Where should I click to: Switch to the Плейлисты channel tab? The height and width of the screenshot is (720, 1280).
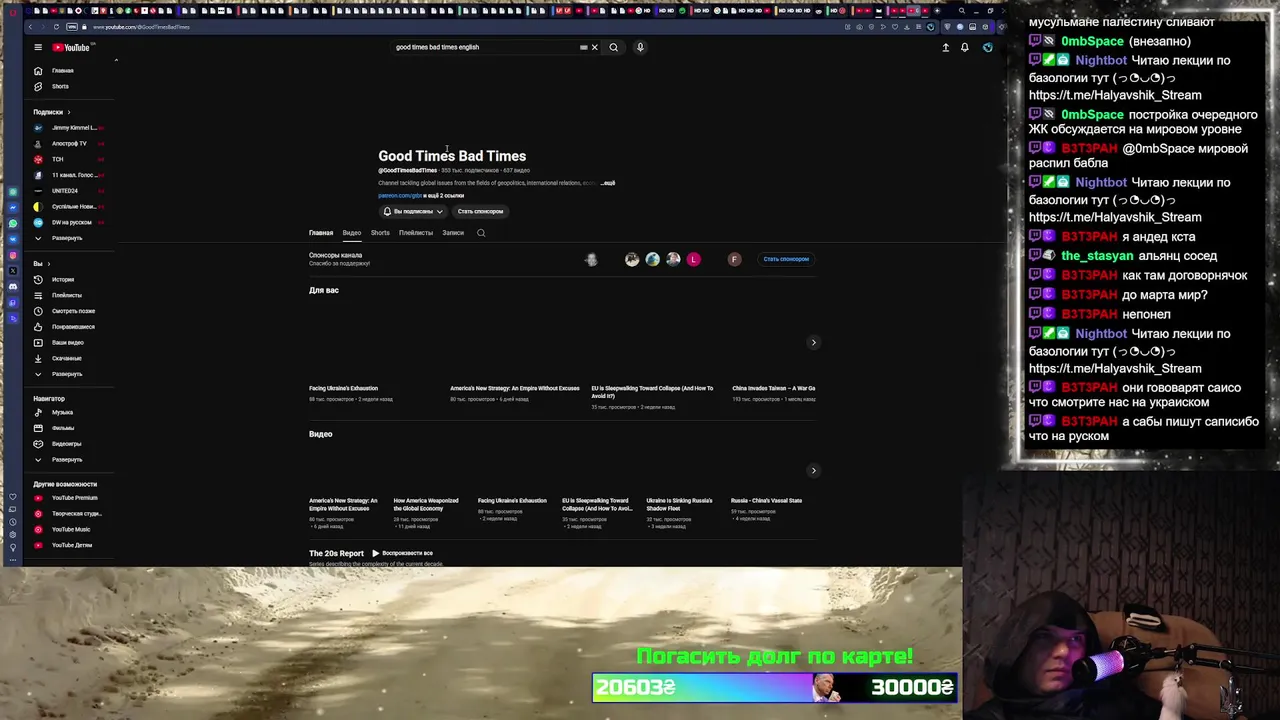point(416,233)
